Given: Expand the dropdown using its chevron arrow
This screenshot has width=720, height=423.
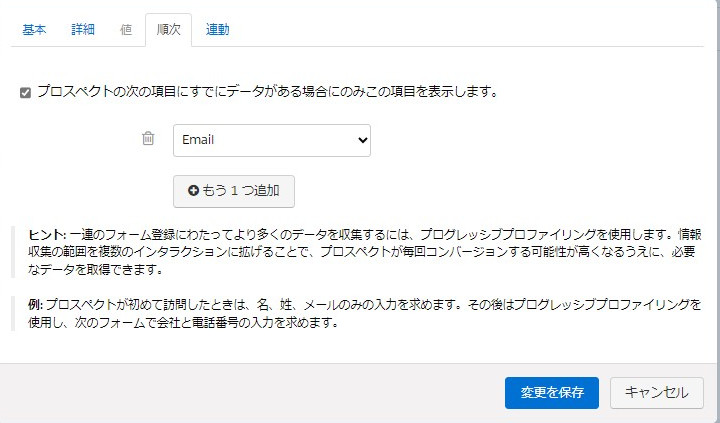Looking at the screenshot, I should [363, 140].
